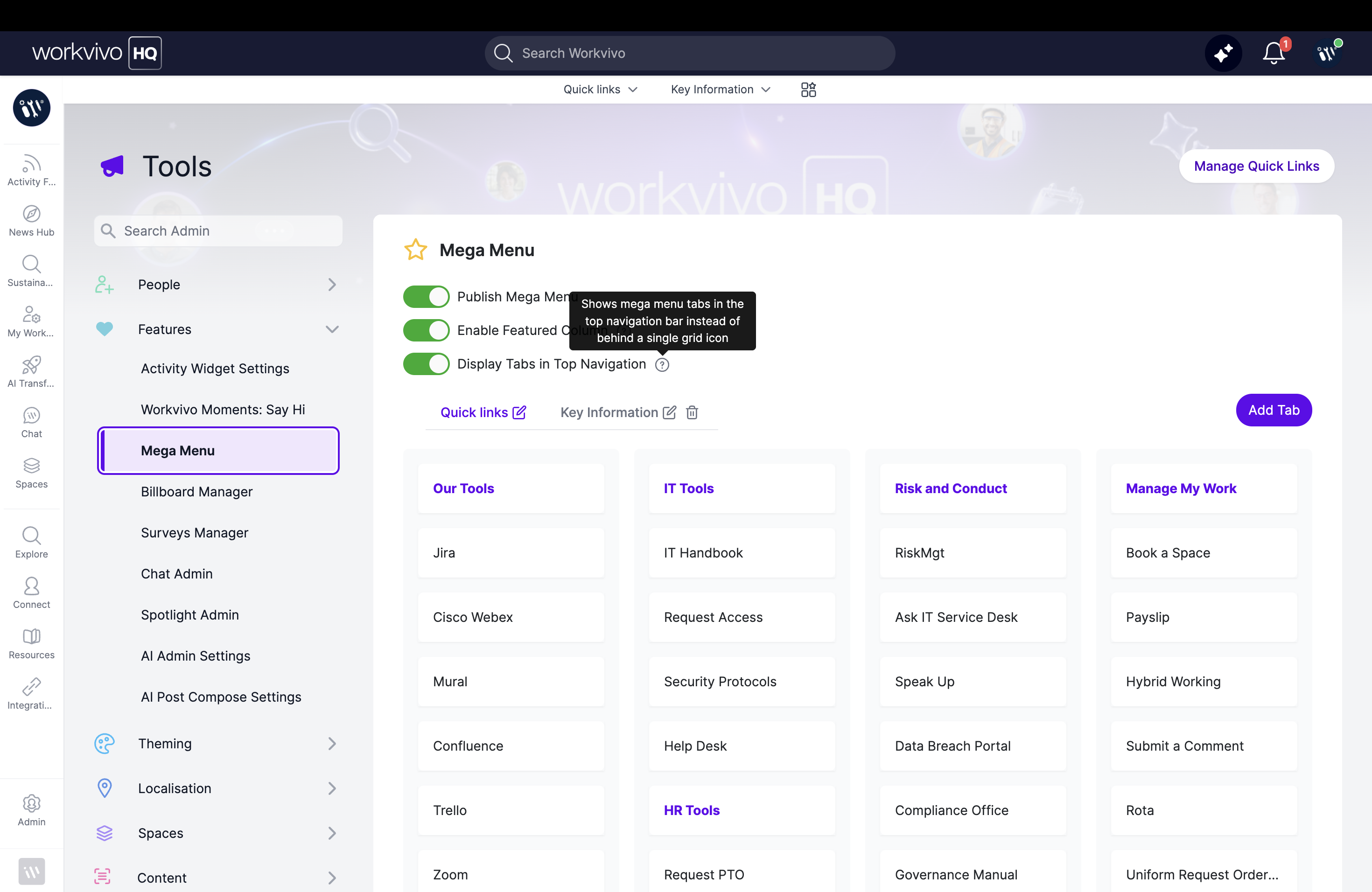1372x892 pixels.
Task: Delete the Key Information tab
Action: (x=692, y=412)
